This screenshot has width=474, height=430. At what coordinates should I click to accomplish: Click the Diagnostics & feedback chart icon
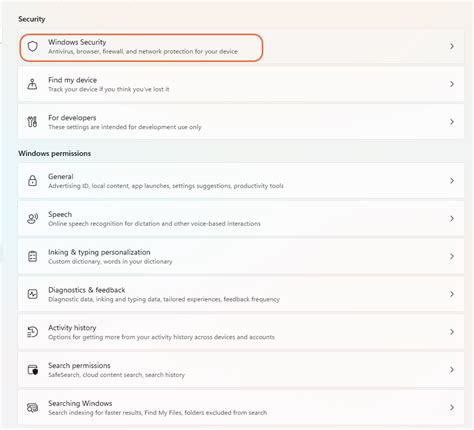(x=32, y=294)
